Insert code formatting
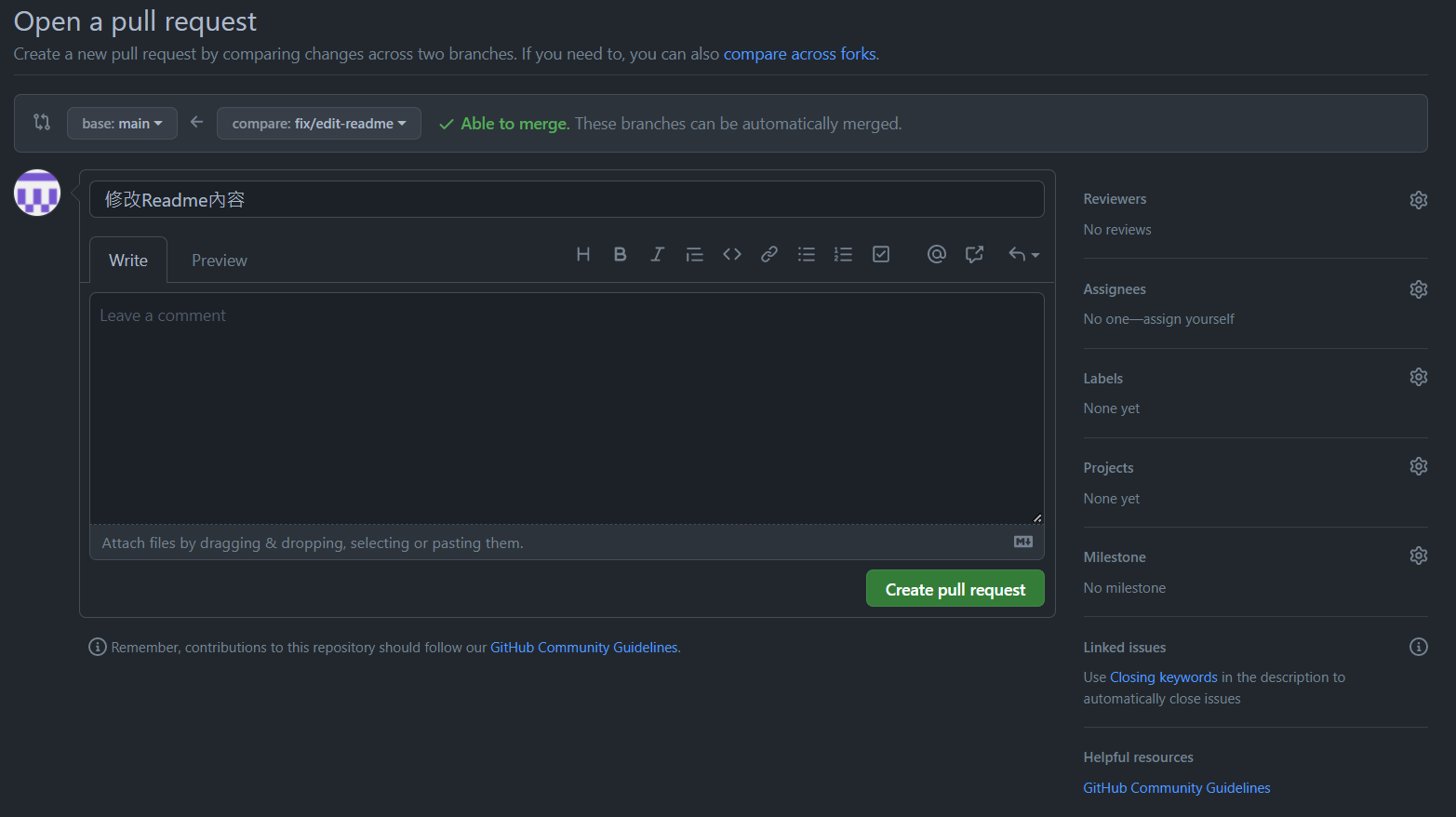The width and height of the screenshot is (1456, 817). (732, 254)
